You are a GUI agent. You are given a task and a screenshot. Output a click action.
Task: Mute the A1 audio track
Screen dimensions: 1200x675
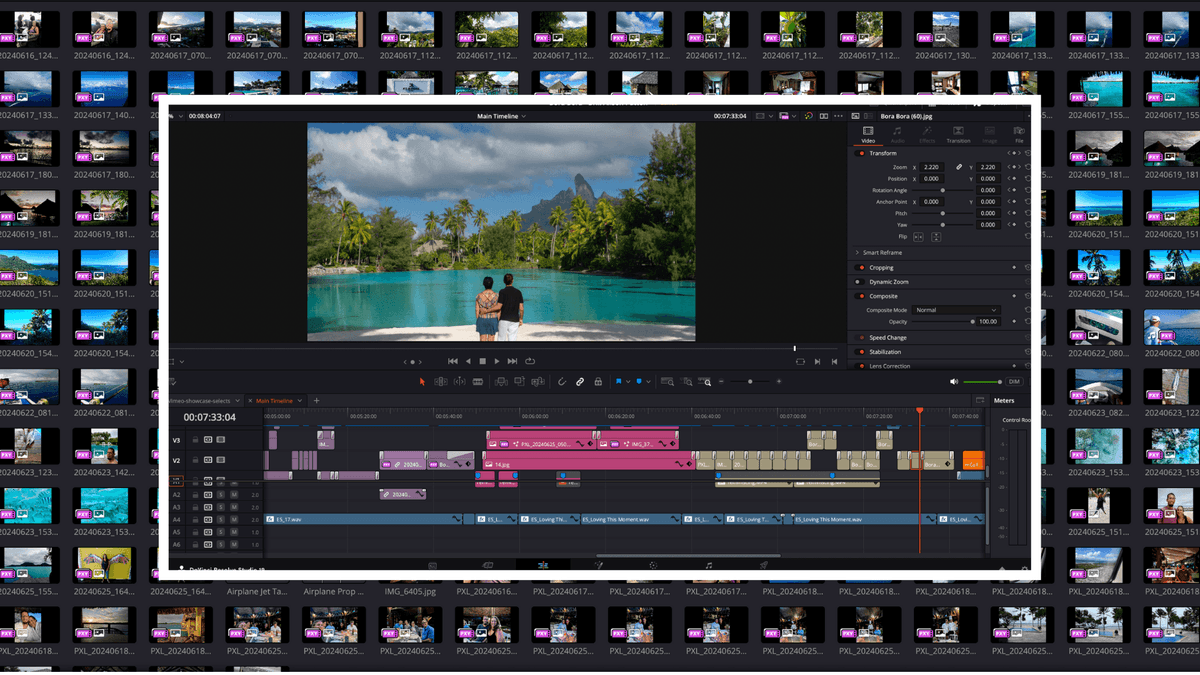point(234,483)
